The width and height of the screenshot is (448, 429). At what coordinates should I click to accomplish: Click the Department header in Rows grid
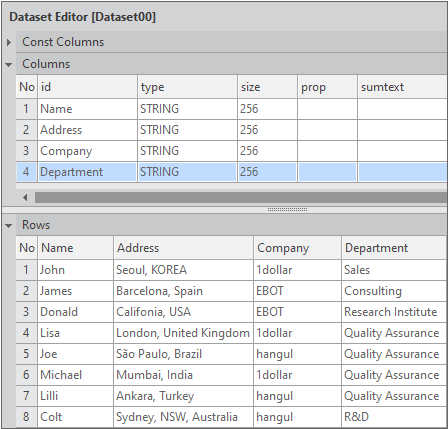394,248
